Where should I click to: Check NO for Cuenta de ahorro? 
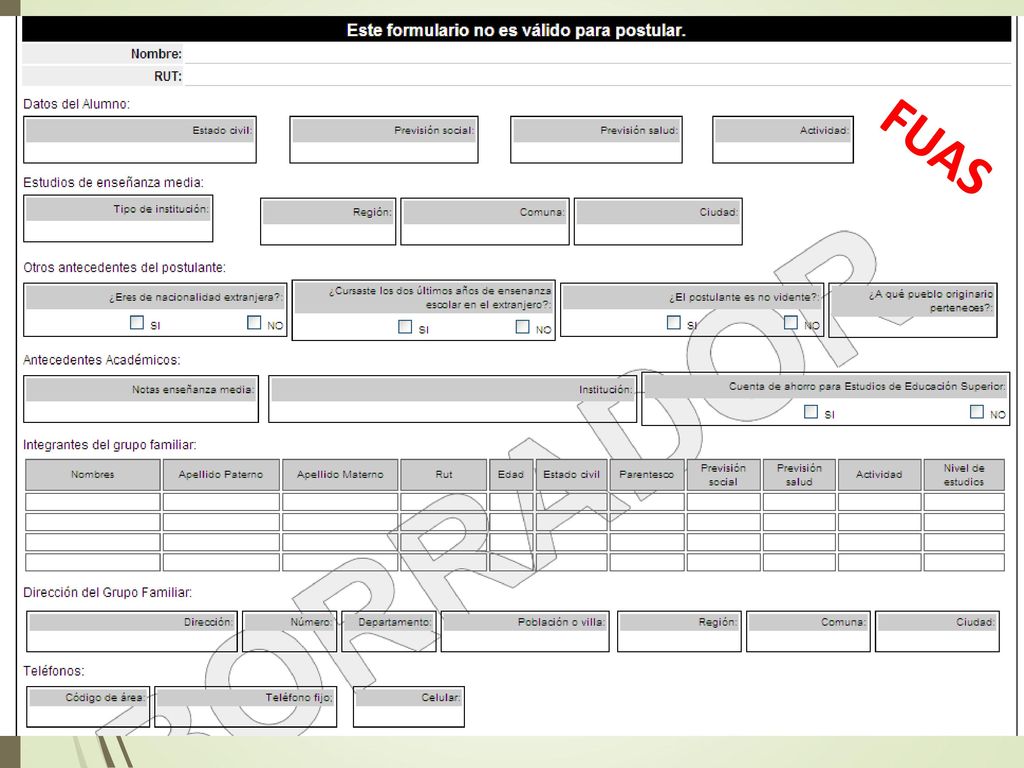[977, 411]
